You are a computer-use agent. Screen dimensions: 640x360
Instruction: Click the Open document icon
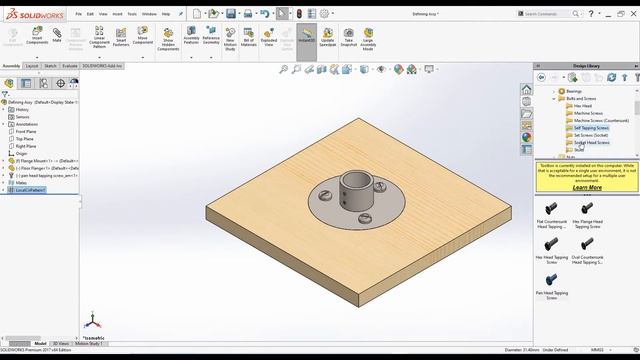(213, 14)
